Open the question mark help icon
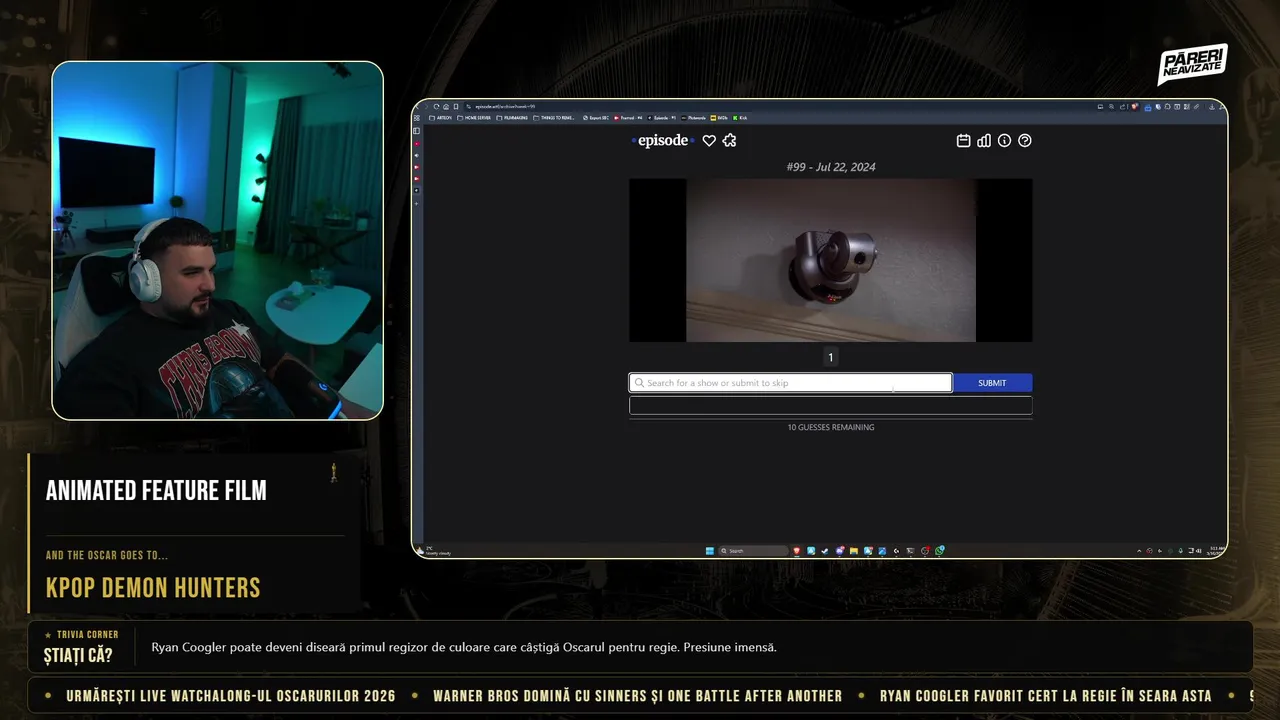Image resolution: width=1280 pixels, height=720 pixels. click(x=1025, y=141)
